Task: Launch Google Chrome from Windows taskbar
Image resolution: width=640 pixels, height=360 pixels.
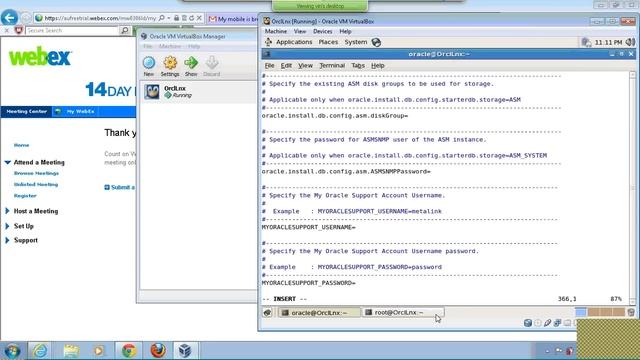Action: (129, 351)
